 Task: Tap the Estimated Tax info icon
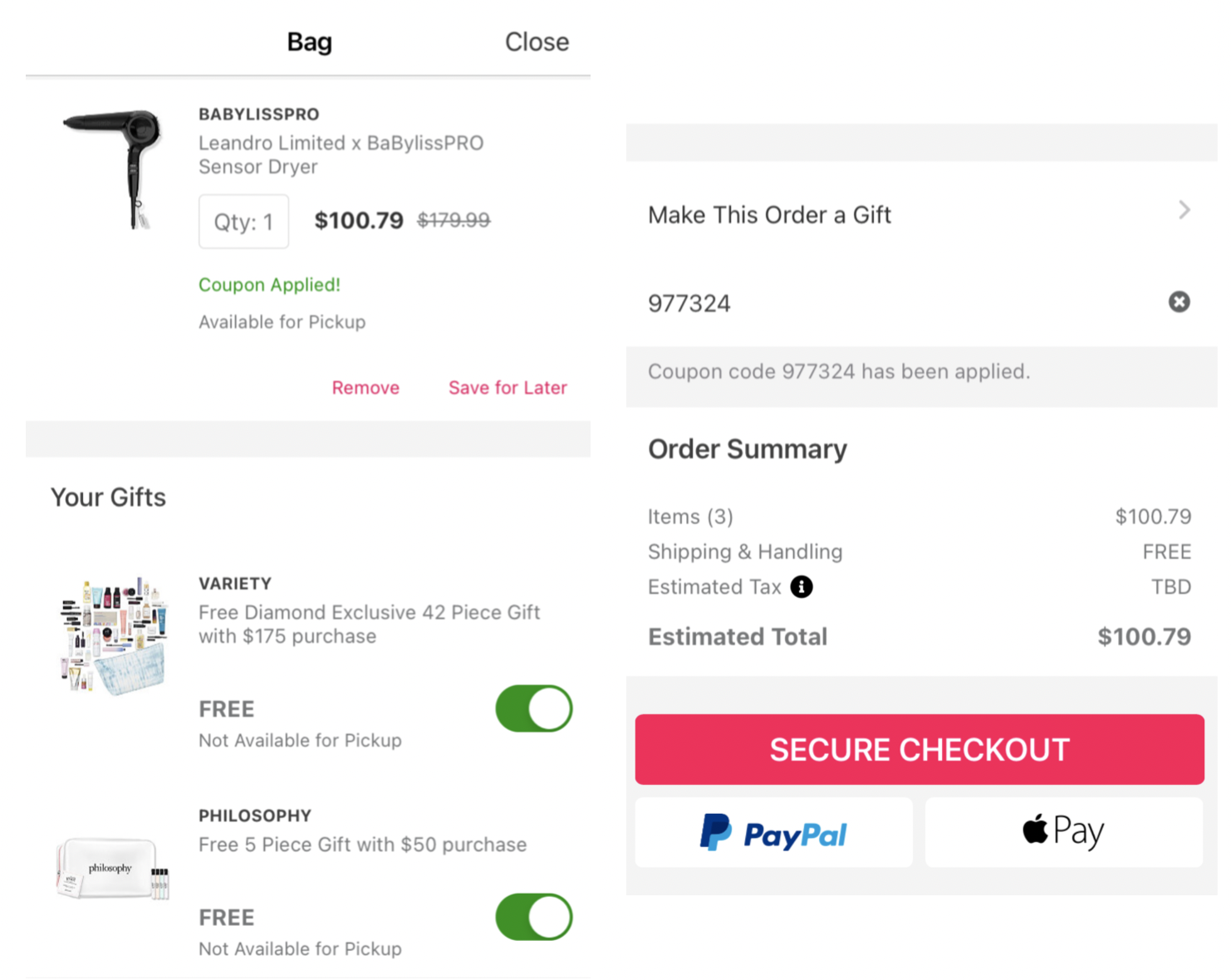point(802,586)
